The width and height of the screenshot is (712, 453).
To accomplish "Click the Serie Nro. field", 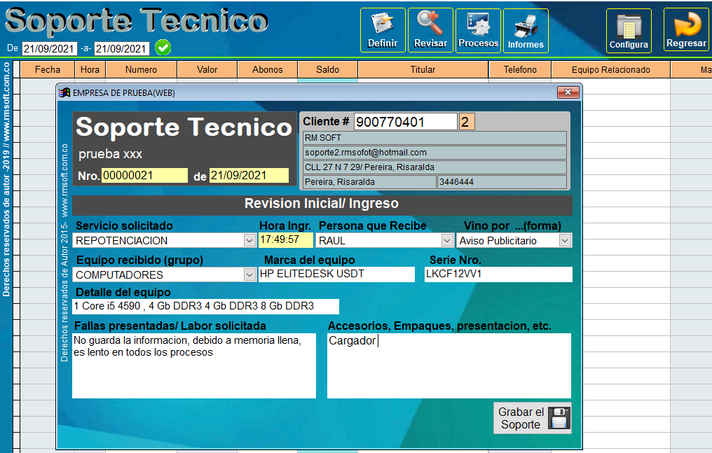I will click(497, 275).
